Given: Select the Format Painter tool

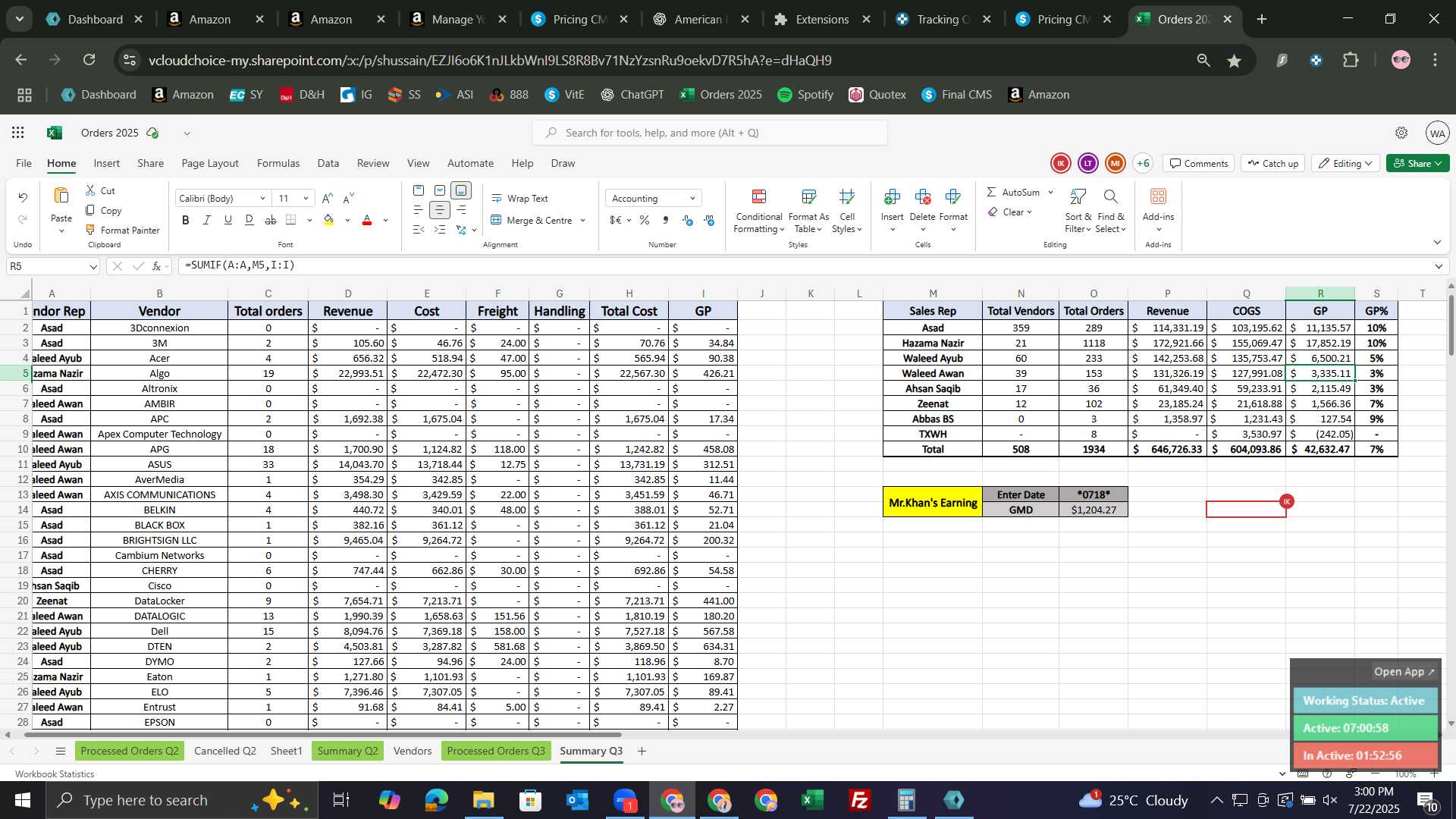Looking at the screenshot, I should (x=122, y=230).
